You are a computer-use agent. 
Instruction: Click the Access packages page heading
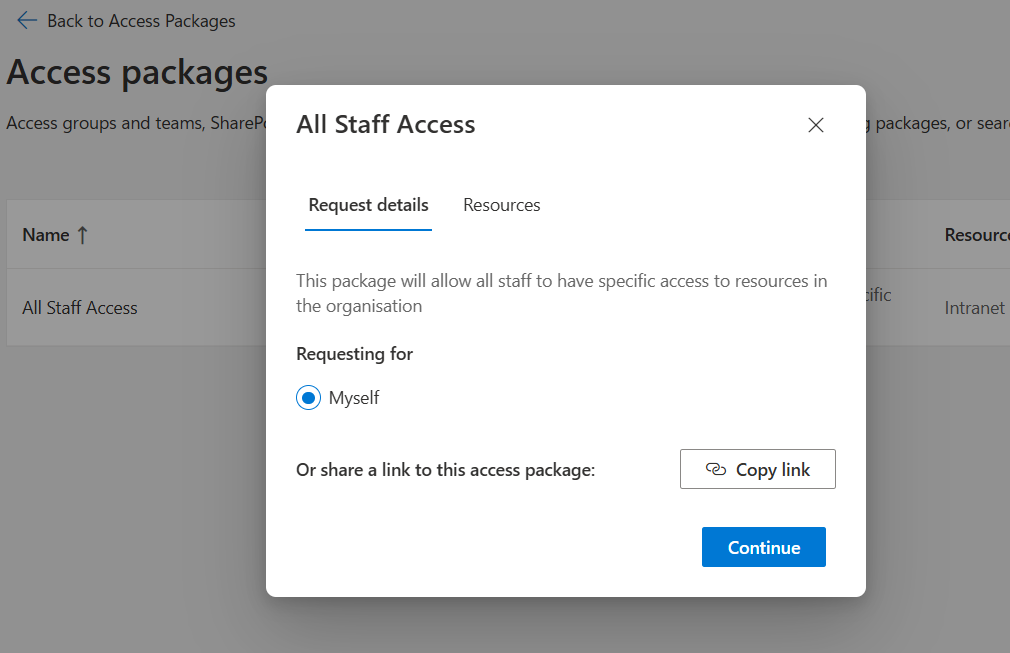pyautogui.click(x=137, y=71)
